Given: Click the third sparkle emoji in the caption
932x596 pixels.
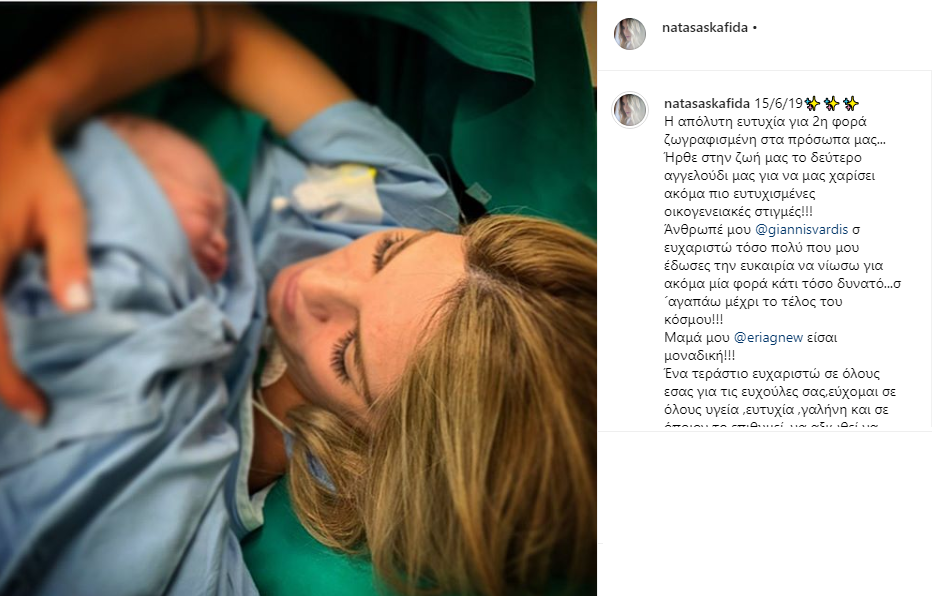Looking at the screenshot, I should (x=851, y=103).
